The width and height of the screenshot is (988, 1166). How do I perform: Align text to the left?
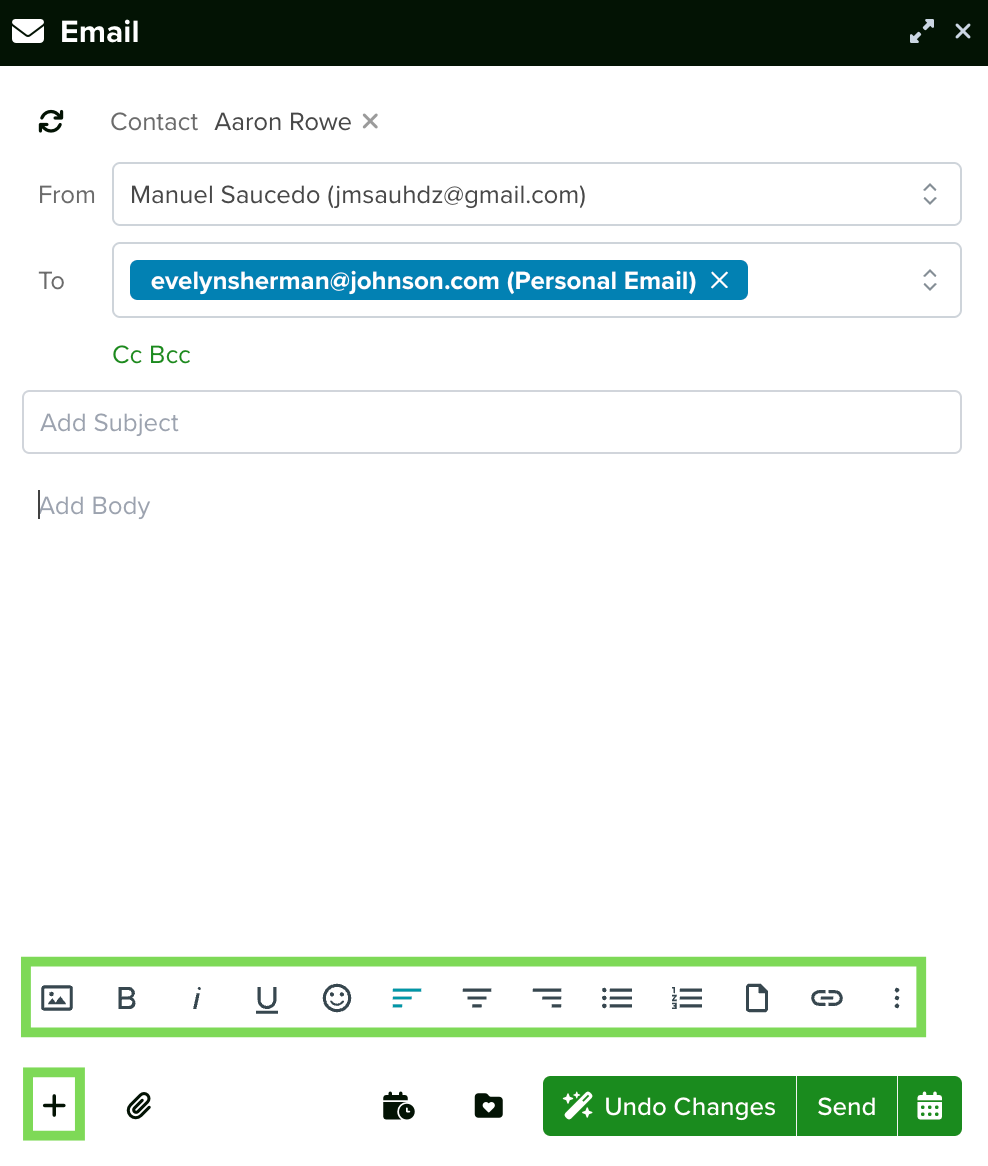click(407, 997)
